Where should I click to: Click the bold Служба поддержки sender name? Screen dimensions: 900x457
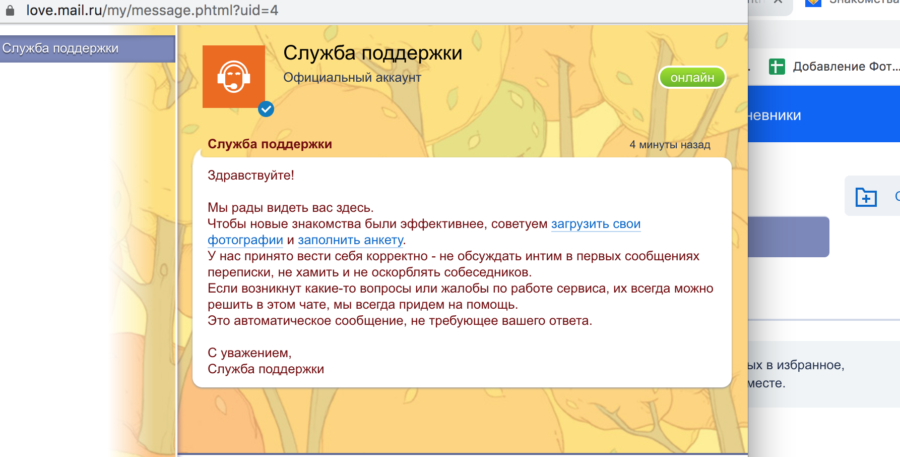click(270, 144)
